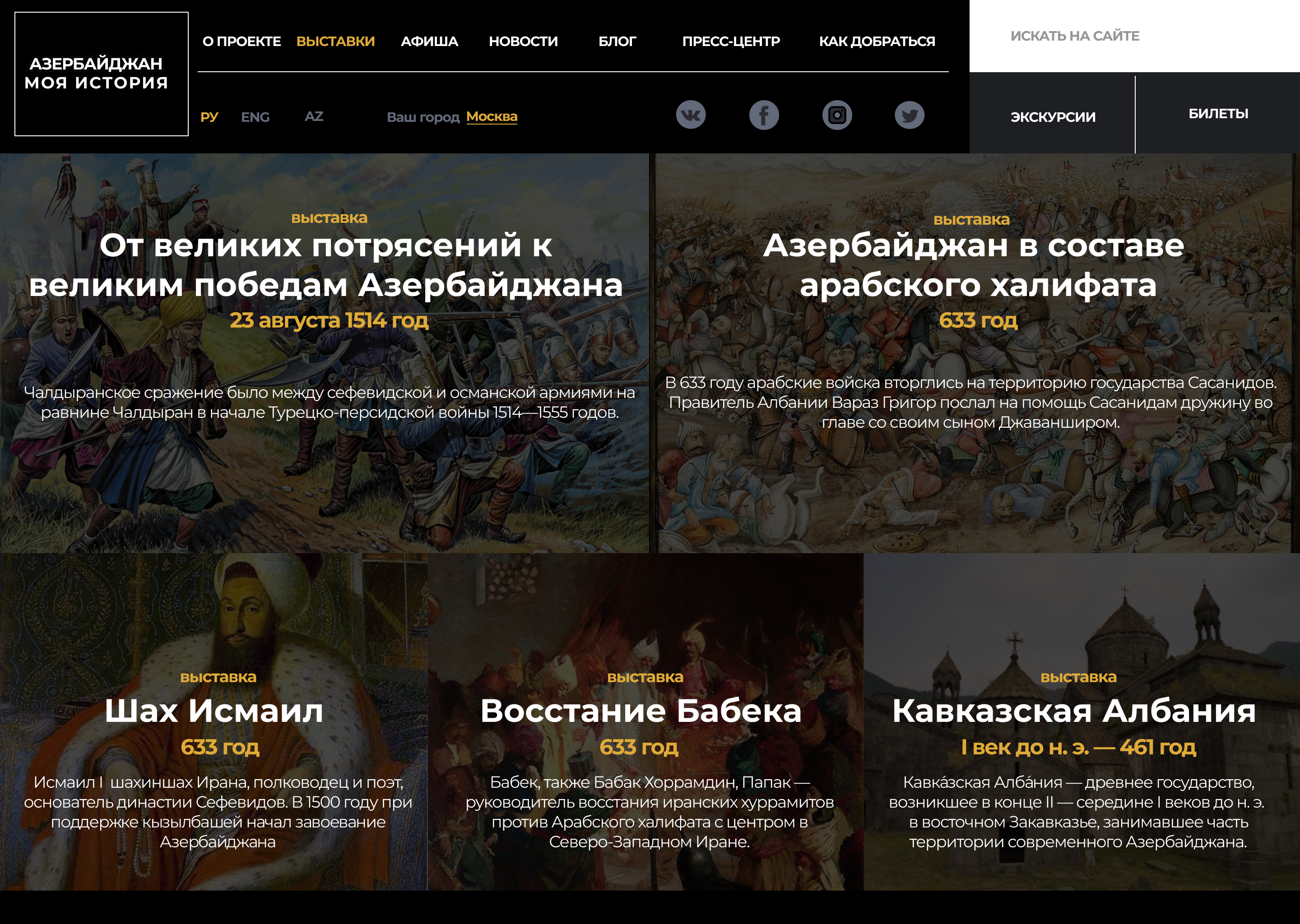Switch language to AZ

314,117
